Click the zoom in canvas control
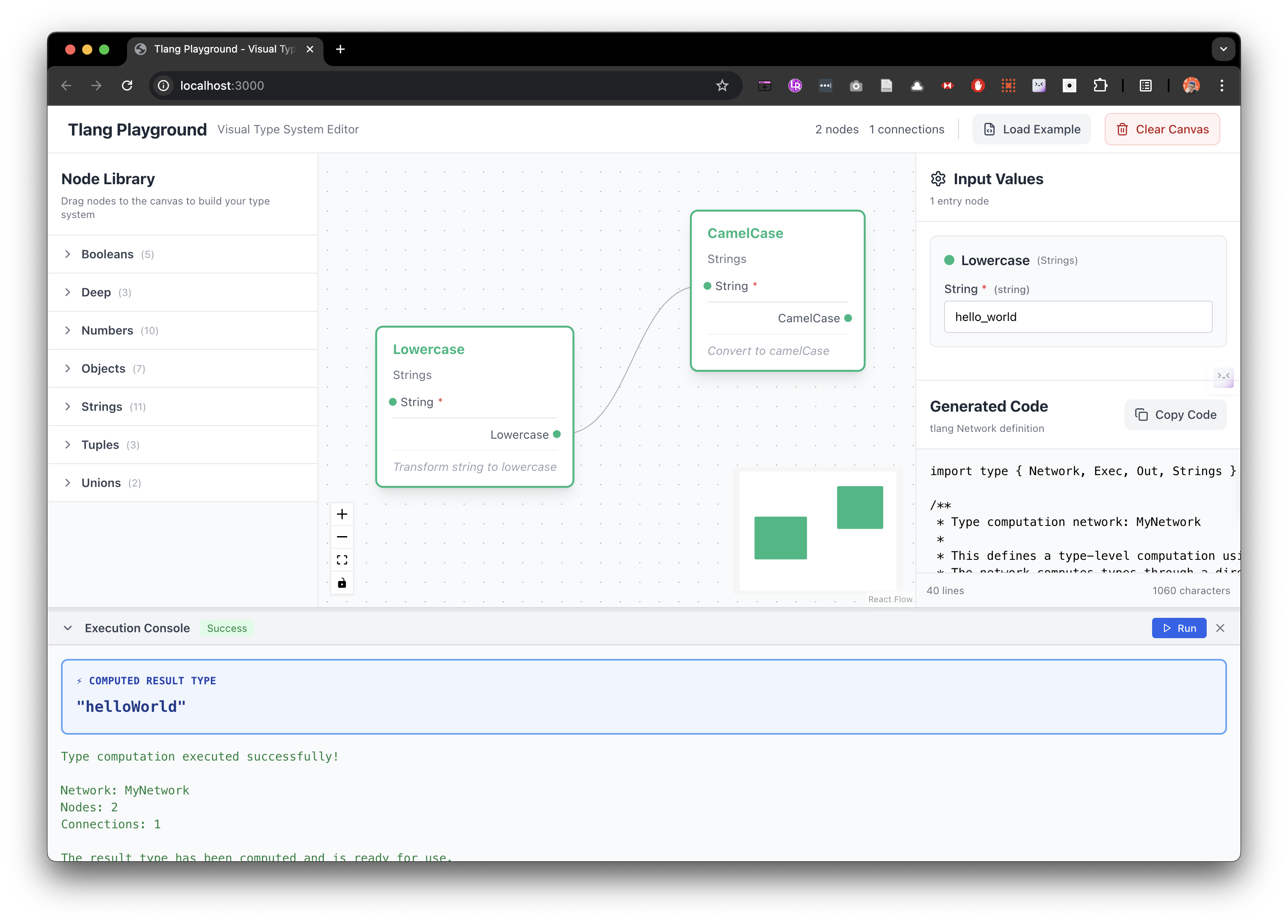The height and width of the screenshot is (924, 1288). point(342,514)
